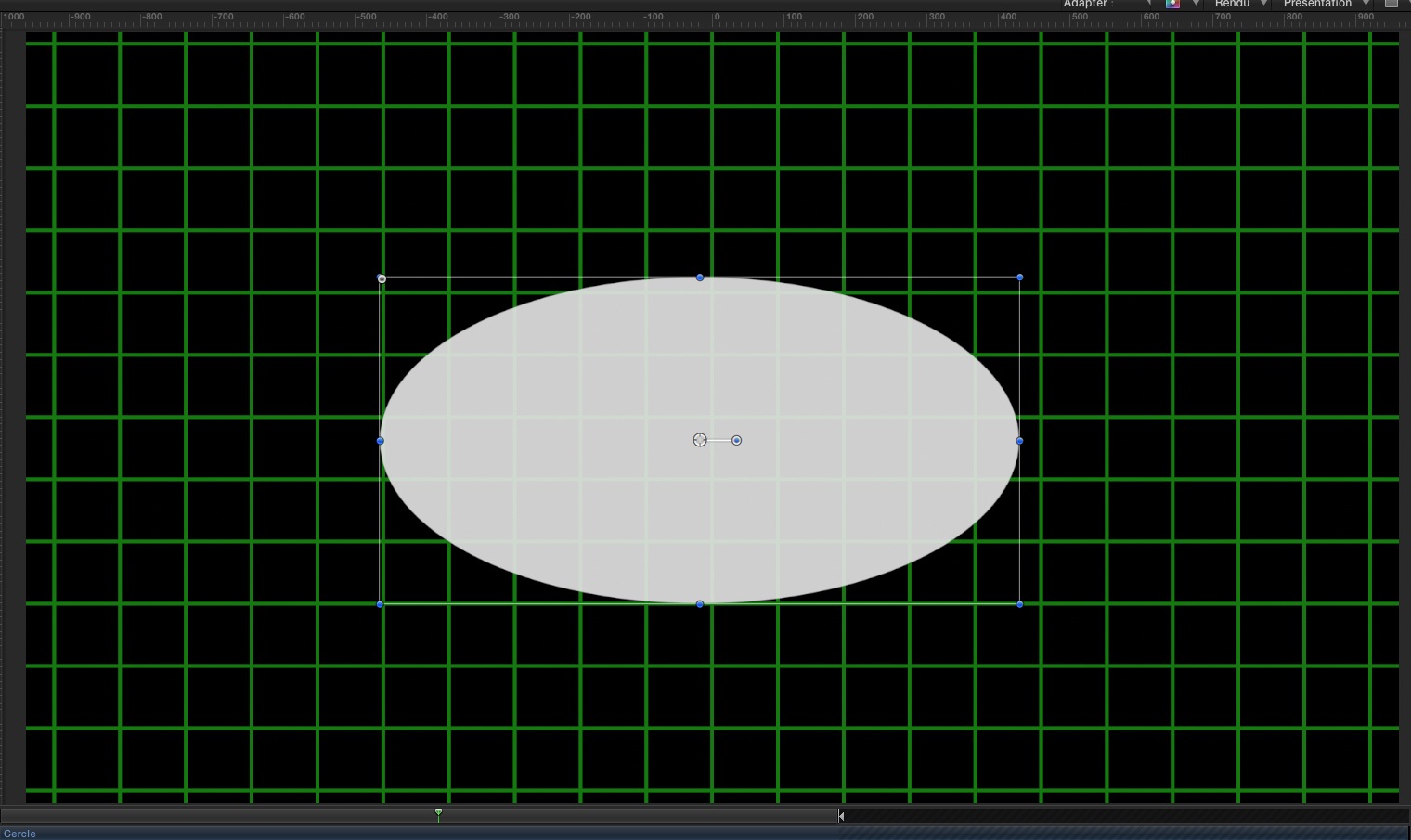This screenshot has height=840, width=1411.
Task: Click the rotation handle beside the anchor point
Action: pos(736,440)
